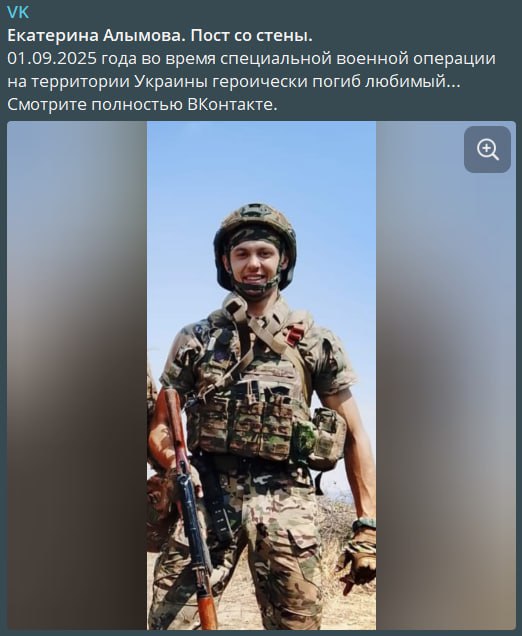Click the word 'ВКонтакте' in the preview
Viewport: 522px width, 636px height.
(x=230, y=105)
